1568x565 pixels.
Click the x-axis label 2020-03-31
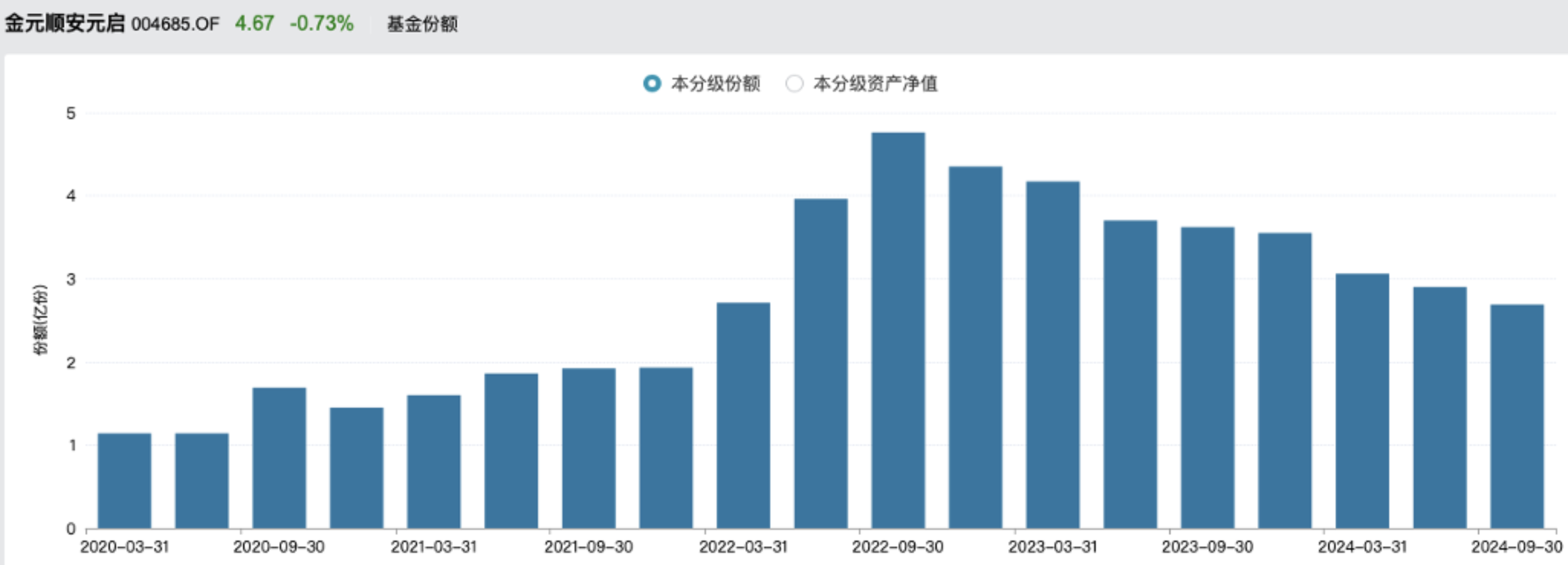coord(125,547)
